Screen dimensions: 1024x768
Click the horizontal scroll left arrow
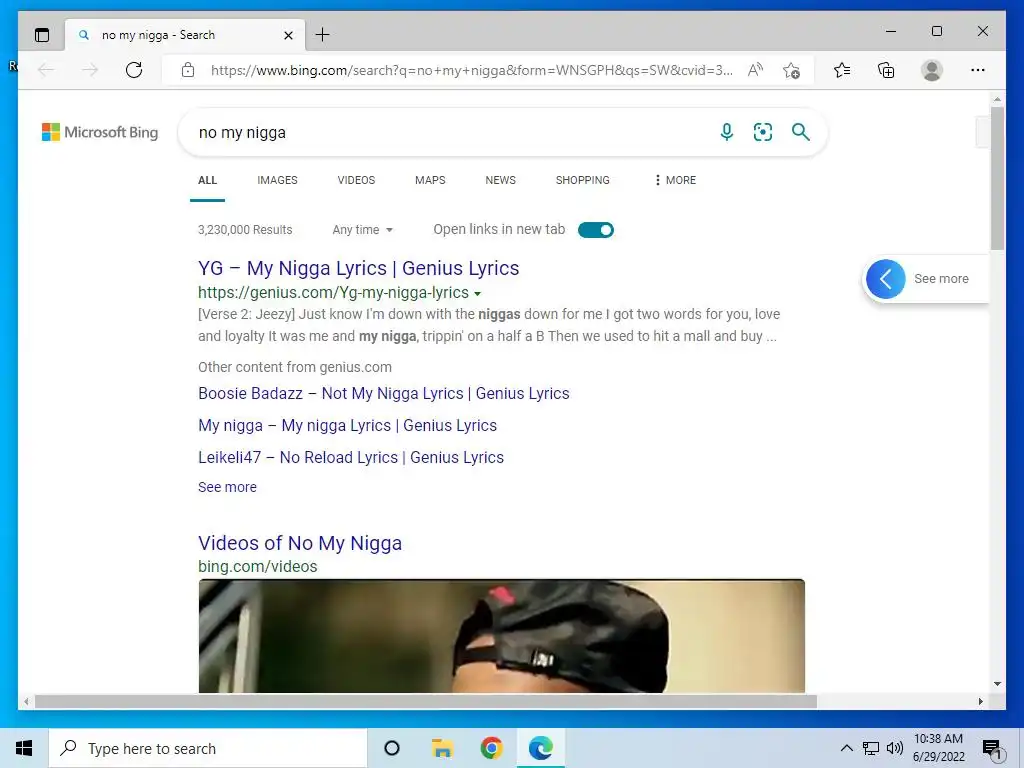click(25, 701)
